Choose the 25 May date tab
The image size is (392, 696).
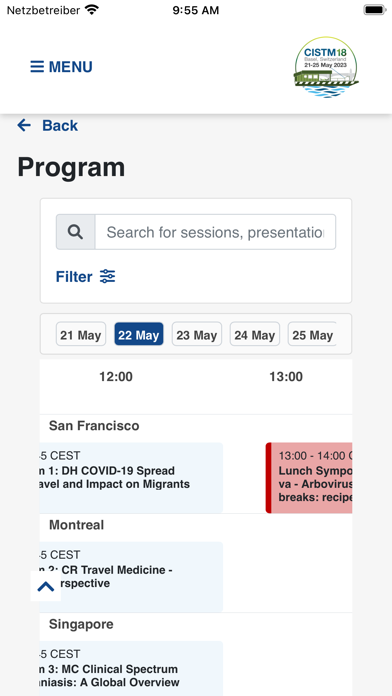312,334
